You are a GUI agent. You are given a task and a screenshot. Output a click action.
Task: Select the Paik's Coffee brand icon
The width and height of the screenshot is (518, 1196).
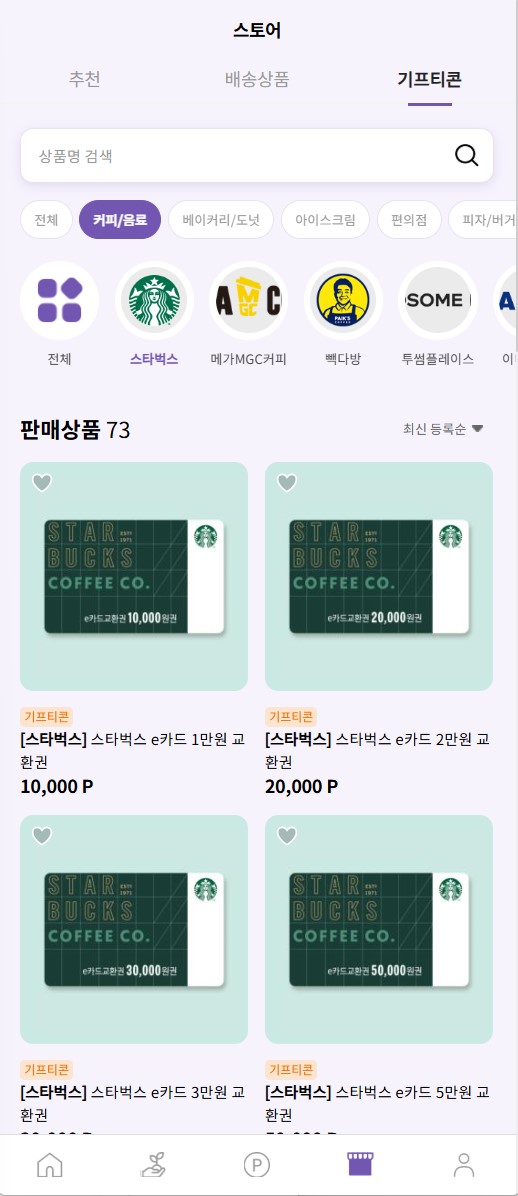(x=343, y=301)
